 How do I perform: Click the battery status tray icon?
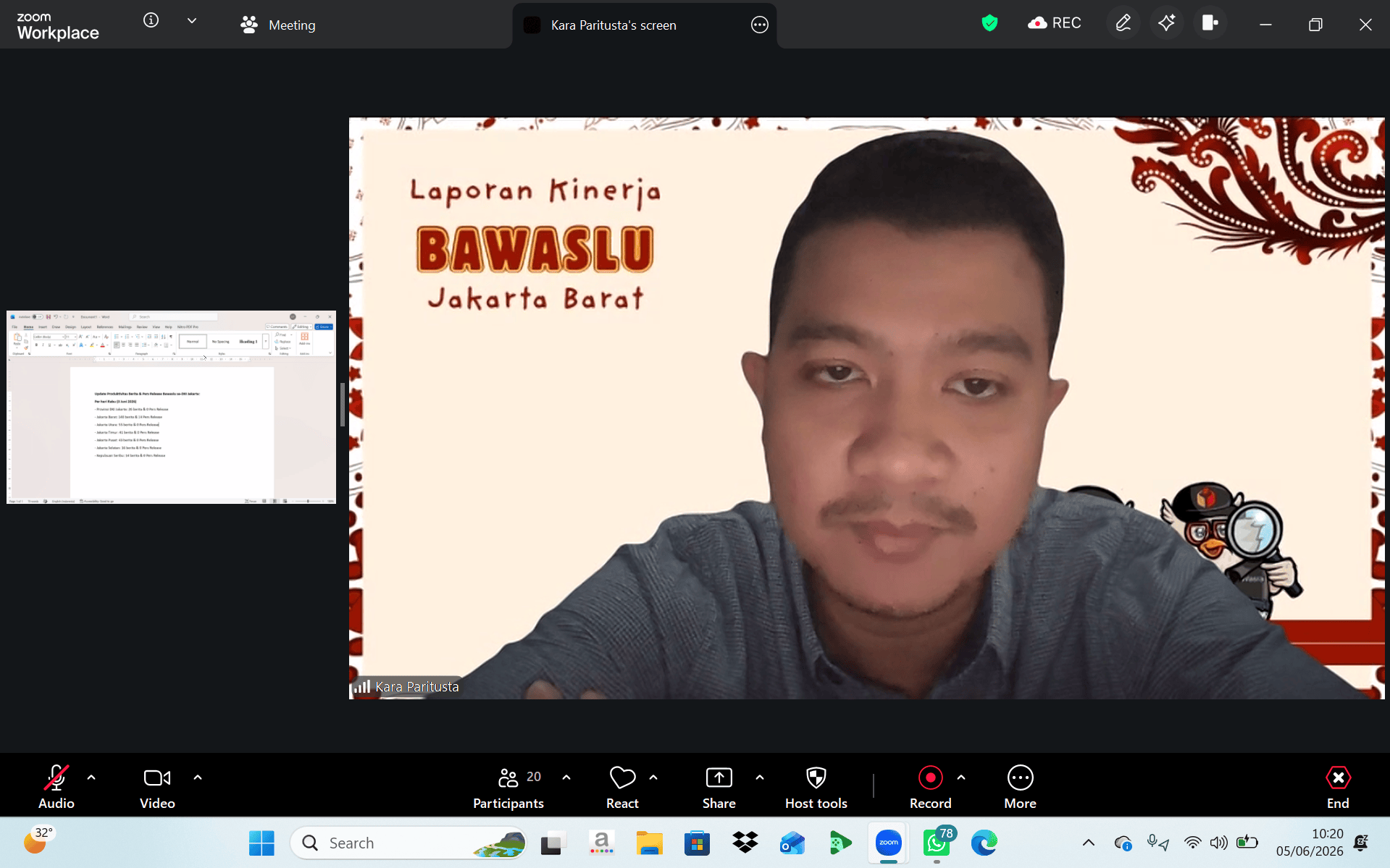[1247, 843]
